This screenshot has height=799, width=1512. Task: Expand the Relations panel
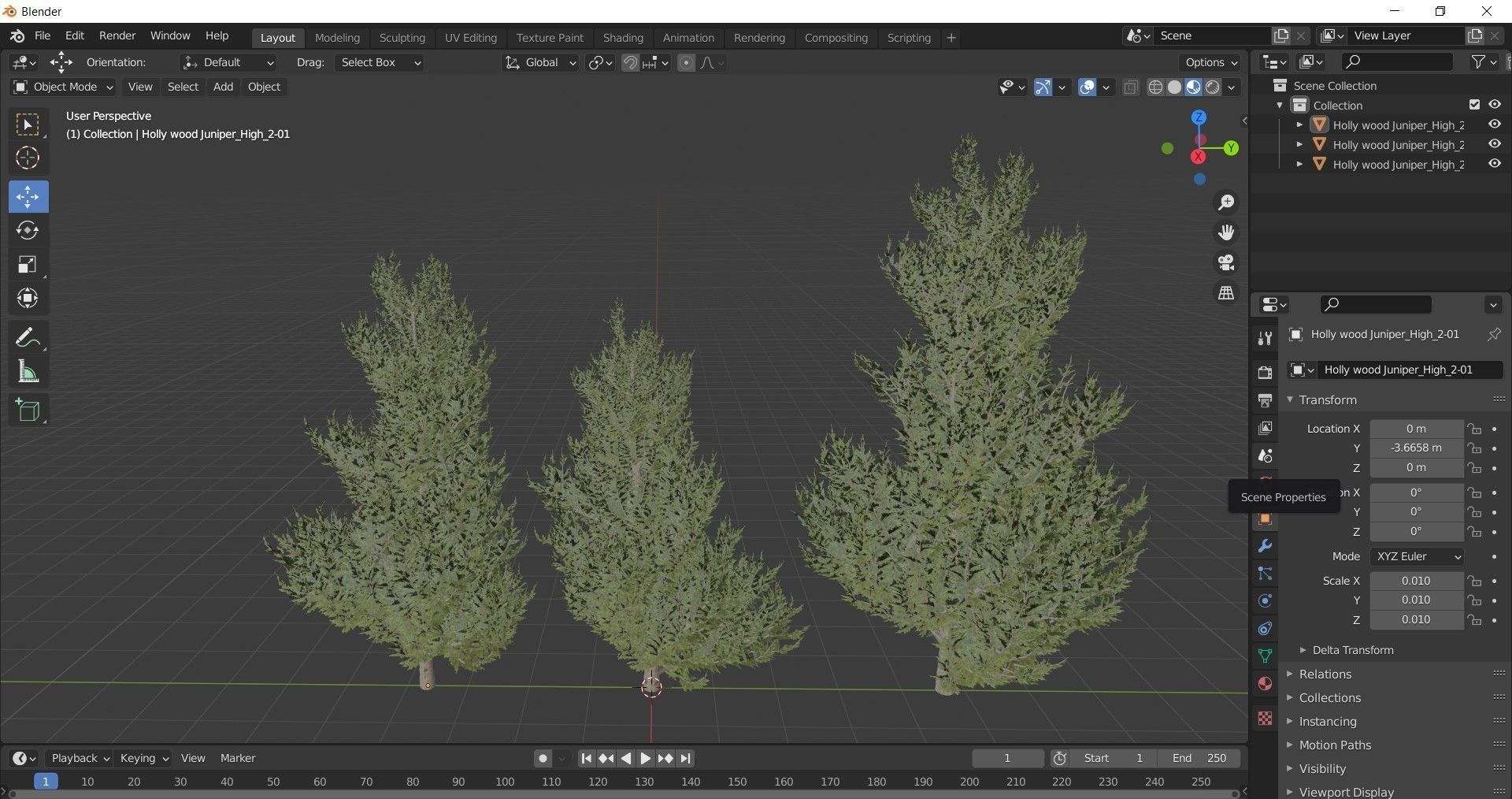[x=1325, y=674]
